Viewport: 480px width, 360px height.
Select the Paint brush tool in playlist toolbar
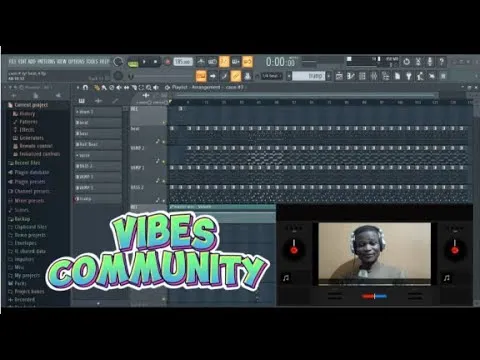tap(104, 88)
